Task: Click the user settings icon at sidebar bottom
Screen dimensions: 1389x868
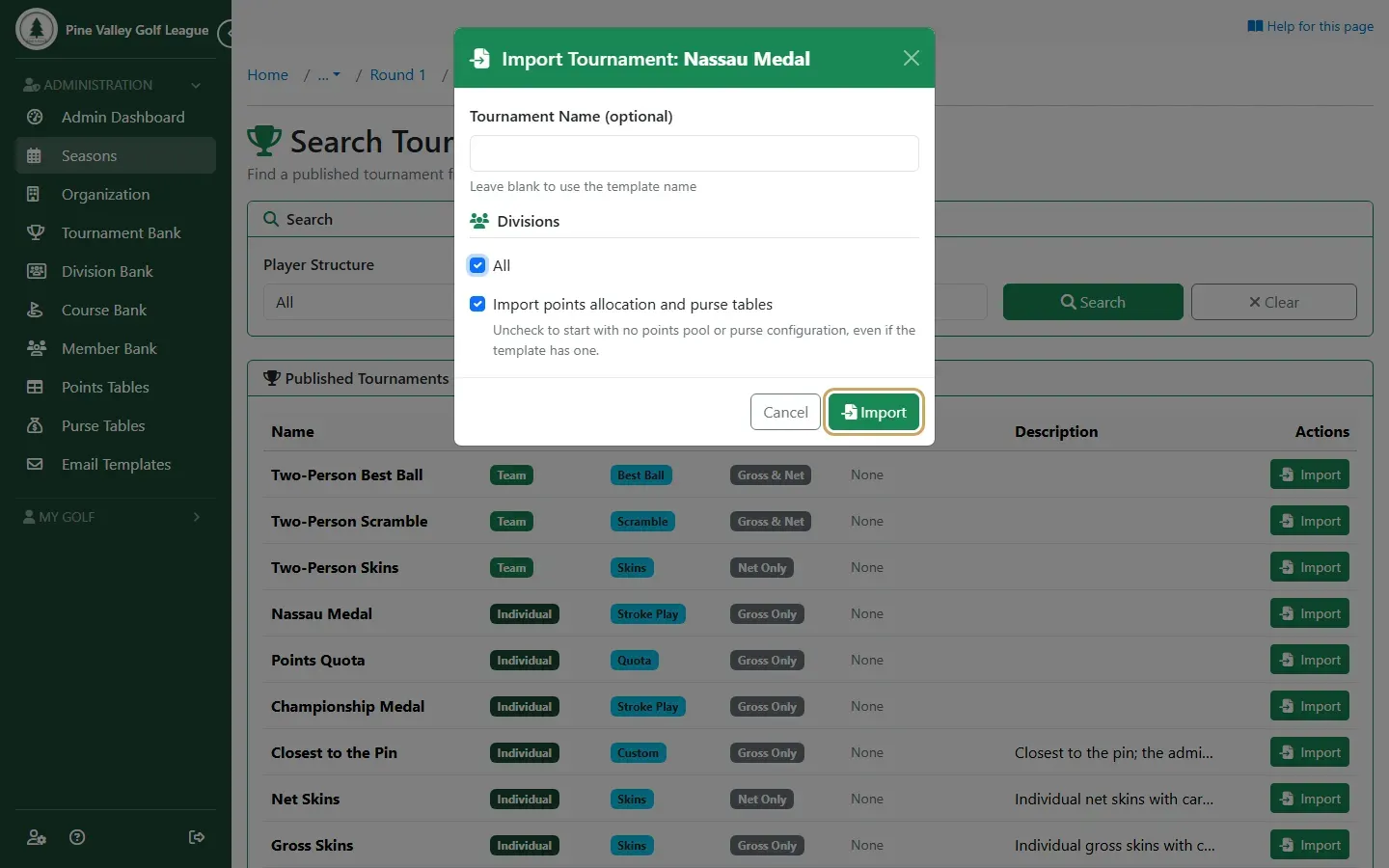Action: [x=37, y=837]
